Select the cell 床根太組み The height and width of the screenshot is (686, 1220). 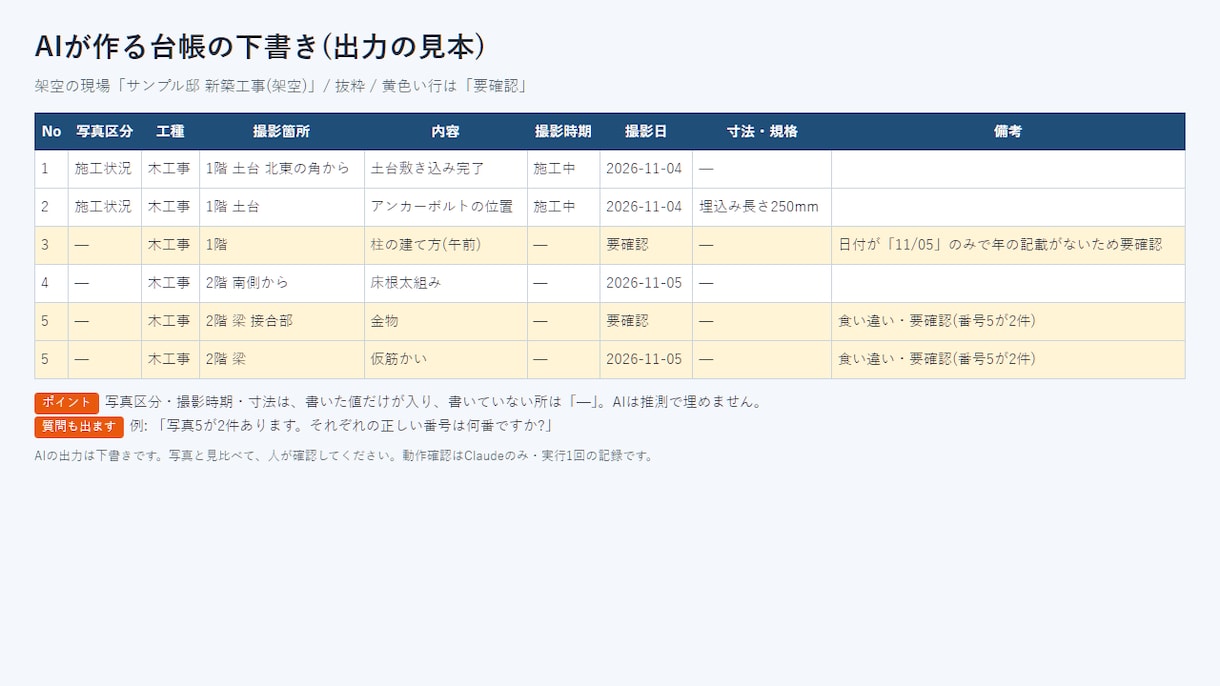coord(446,283)
